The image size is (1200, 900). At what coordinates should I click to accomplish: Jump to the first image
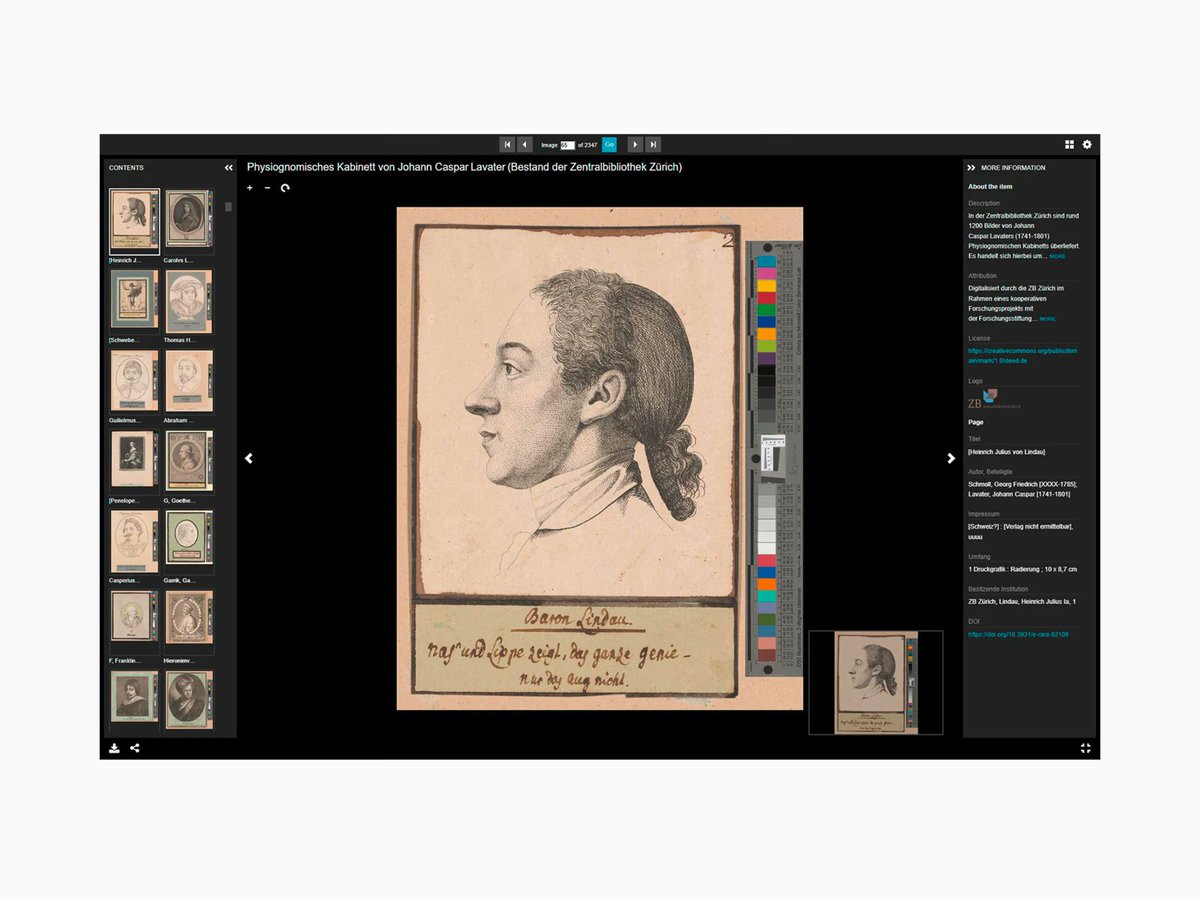point(507,145)
